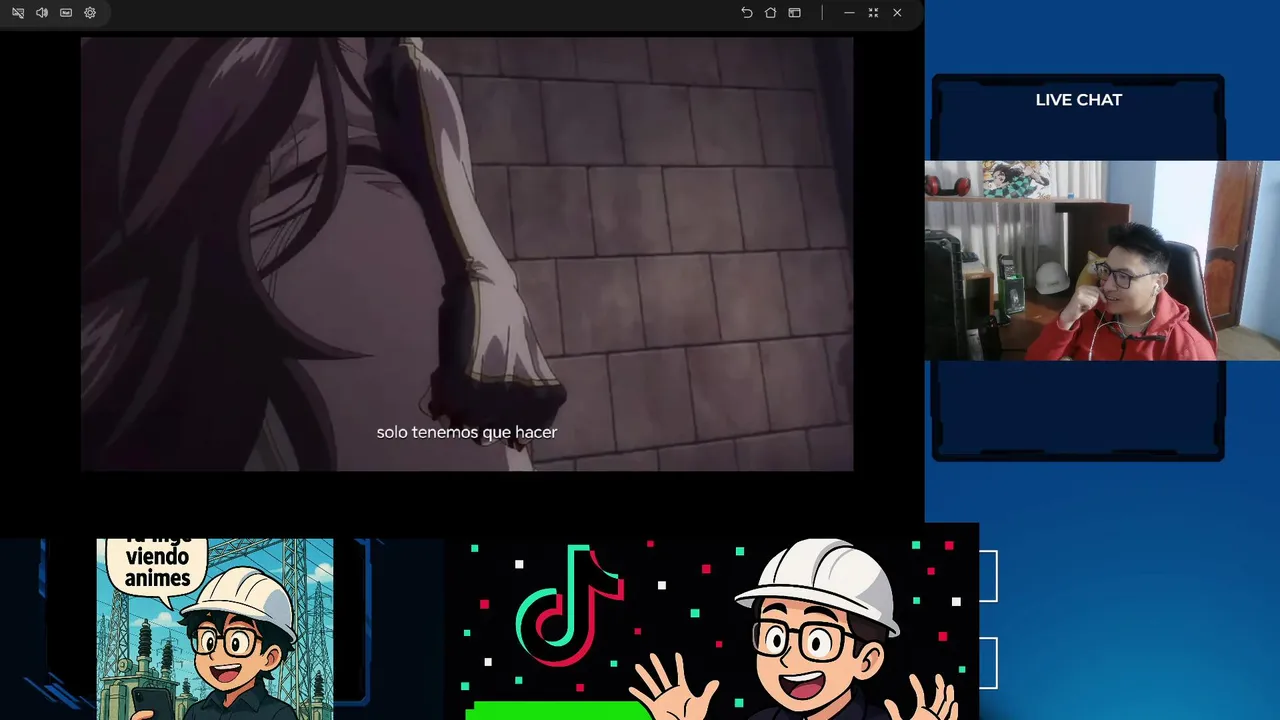The width and height of the screenshot is (1280, 720).
Task: Go back using the curved arrow icon
Action: 746,13
